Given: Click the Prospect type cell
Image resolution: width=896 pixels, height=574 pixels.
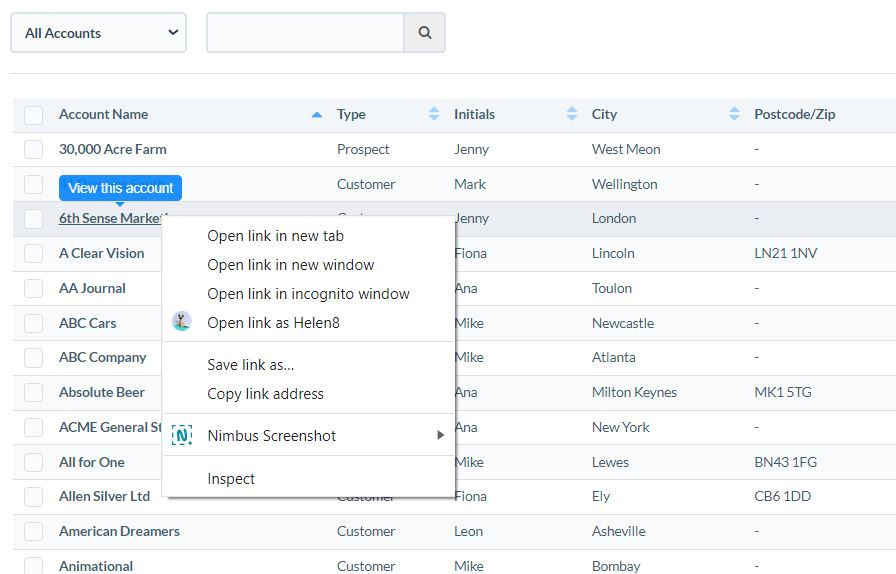Looking at the screenshot, I should pyautogui.click(x=363, y=149).
